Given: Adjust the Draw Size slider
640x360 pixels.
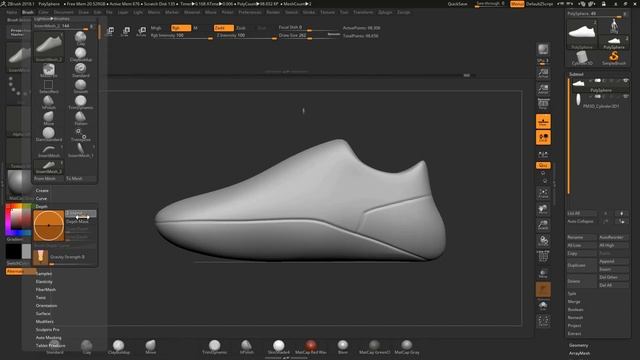Looking at the screenshot, I should tap(309, 36).
